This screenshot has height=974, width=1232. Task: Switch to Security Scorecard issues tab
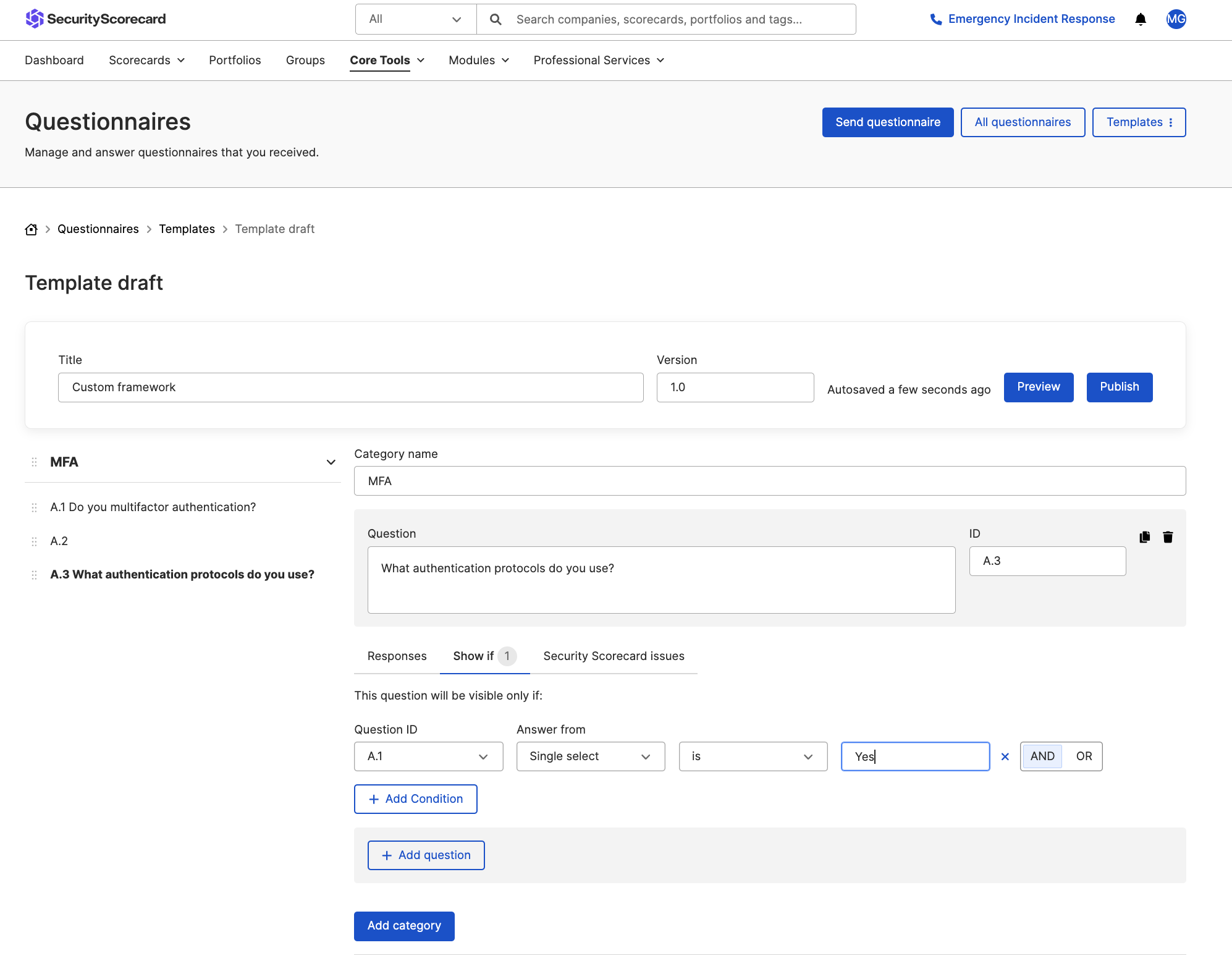614,656
